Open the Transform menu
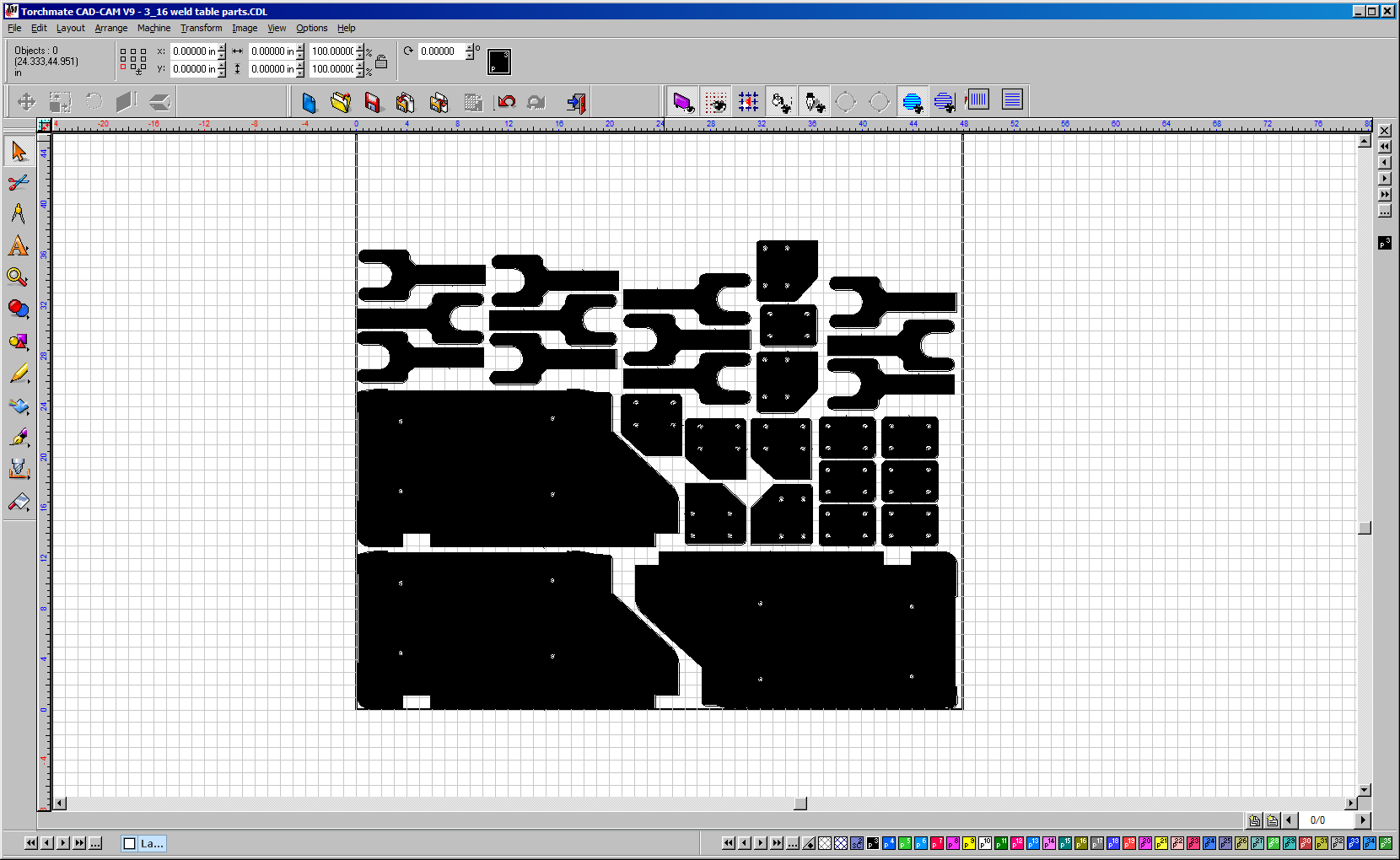 (x=201, y=28)
